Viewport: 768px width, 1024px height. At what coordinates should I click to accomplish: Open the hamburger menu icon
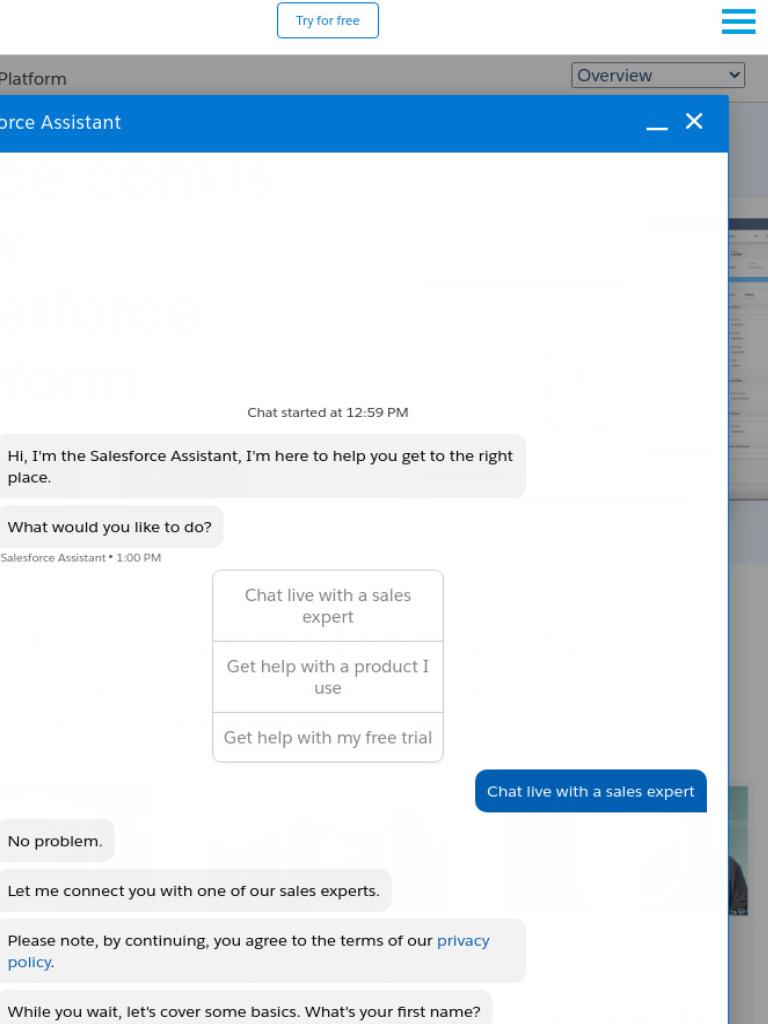739,21
